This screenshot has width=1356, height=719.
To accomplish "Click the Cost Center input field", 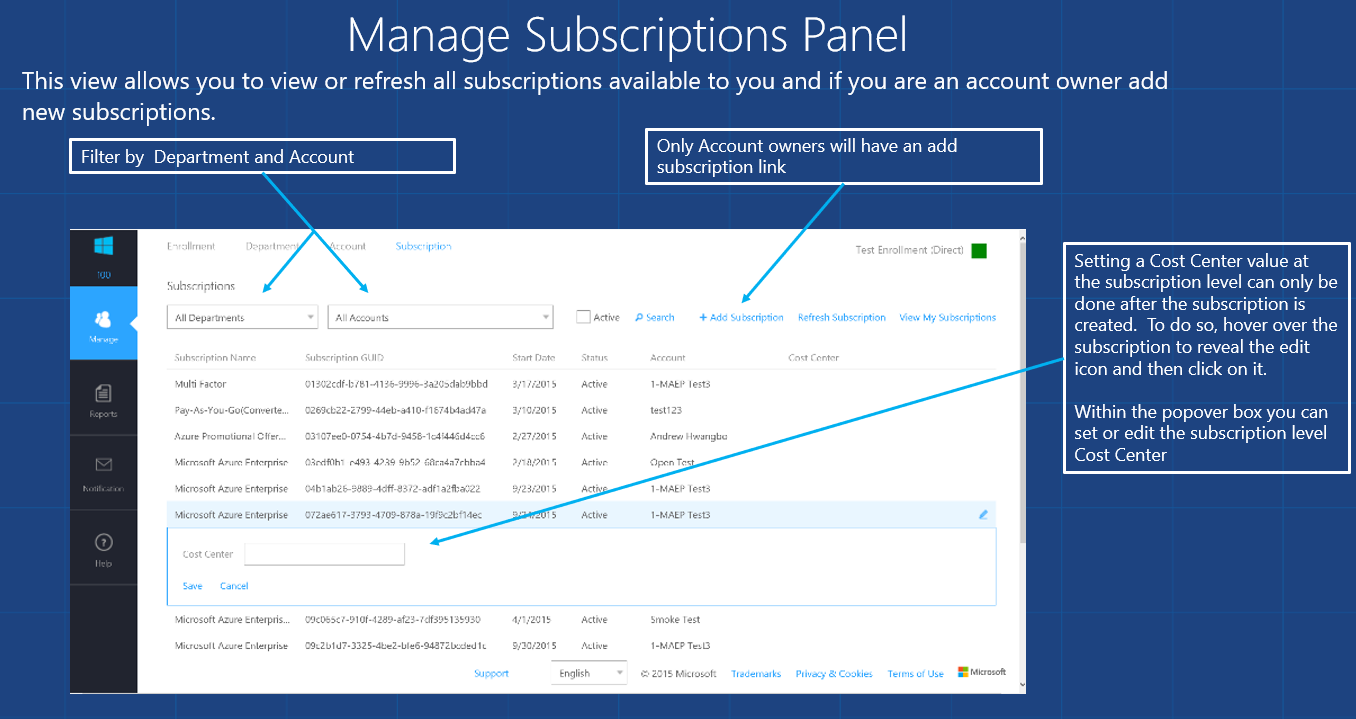I will click(325, 554).
